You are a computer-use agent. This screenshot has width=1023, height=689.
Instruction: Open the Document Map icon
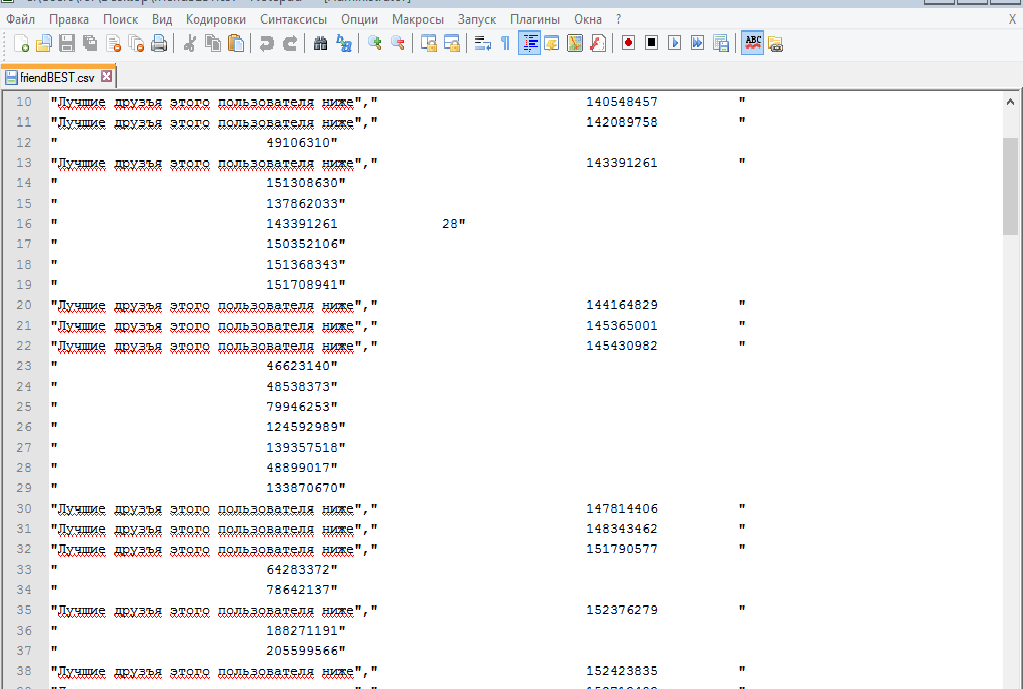pos(575,44)
